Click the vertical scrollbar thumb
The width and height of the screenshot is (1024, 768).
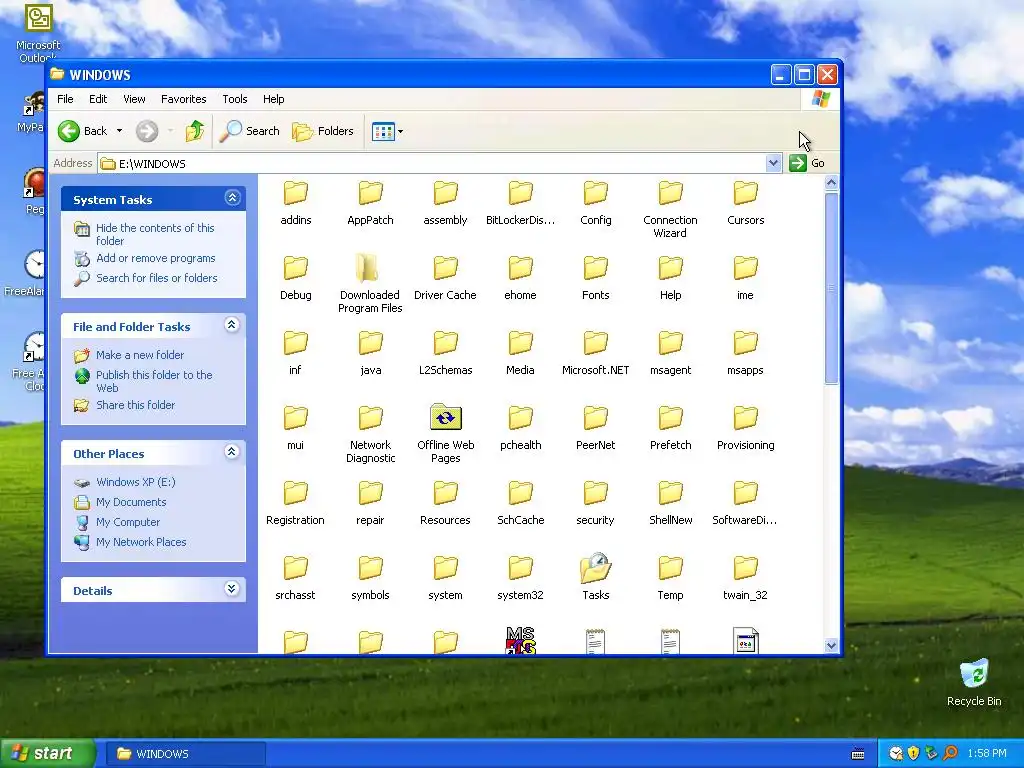click(x=831, y=288)
